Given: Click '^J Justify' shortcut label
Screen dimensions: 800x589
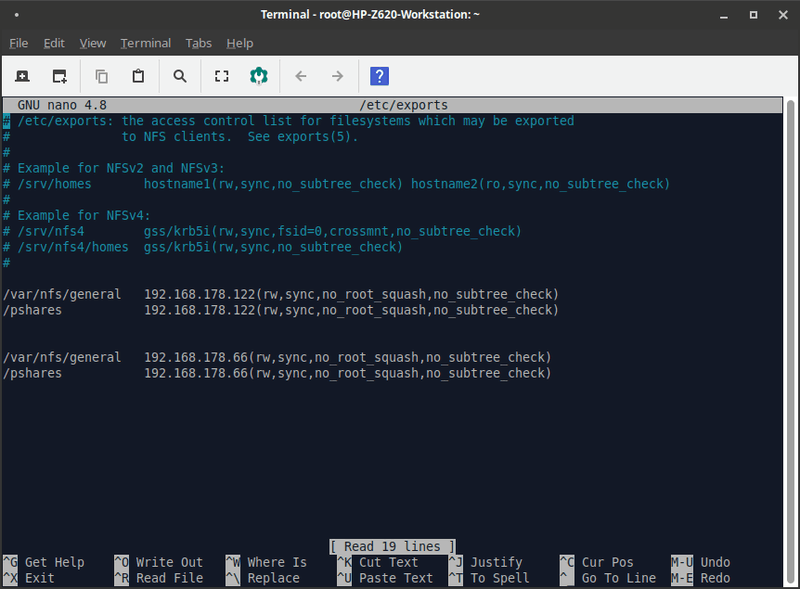Looking at the screenshot, I should tap(486, 562).
